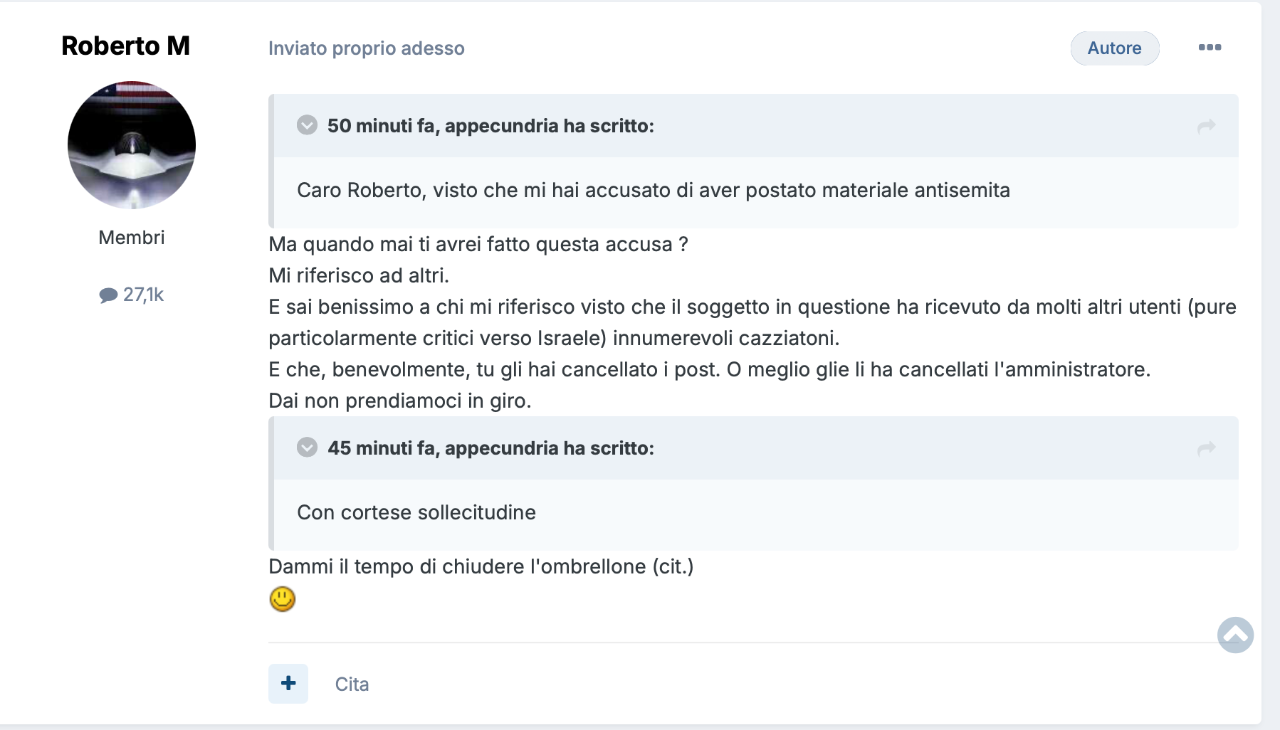
Task: Click the speech bubble post count icon
Action: pos(108,295)
